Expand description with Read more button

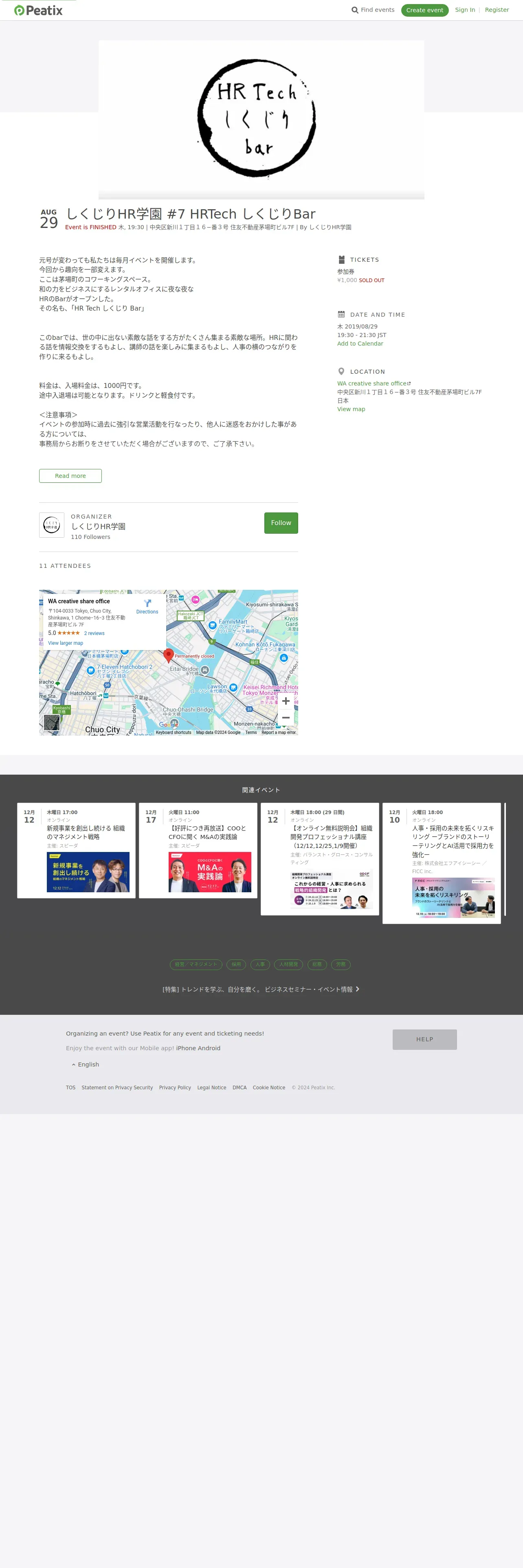click(x=70, y=476)
